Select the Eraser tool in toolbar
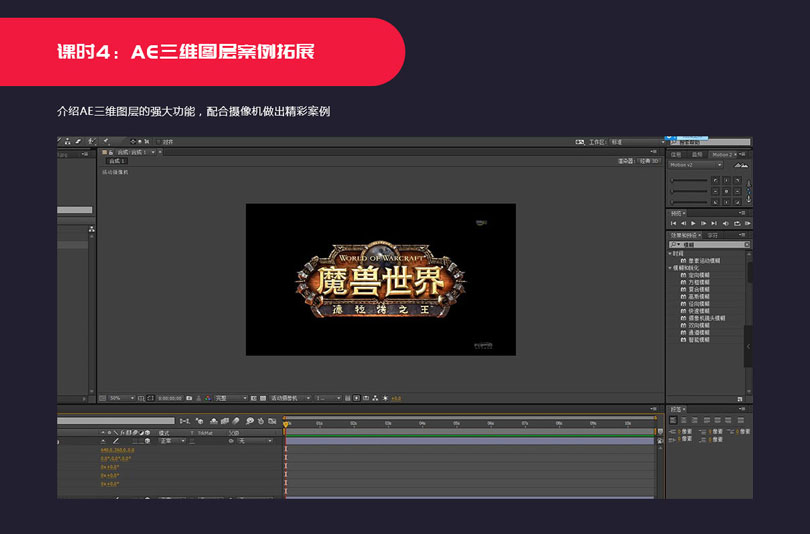 click(x=78, y=141)
